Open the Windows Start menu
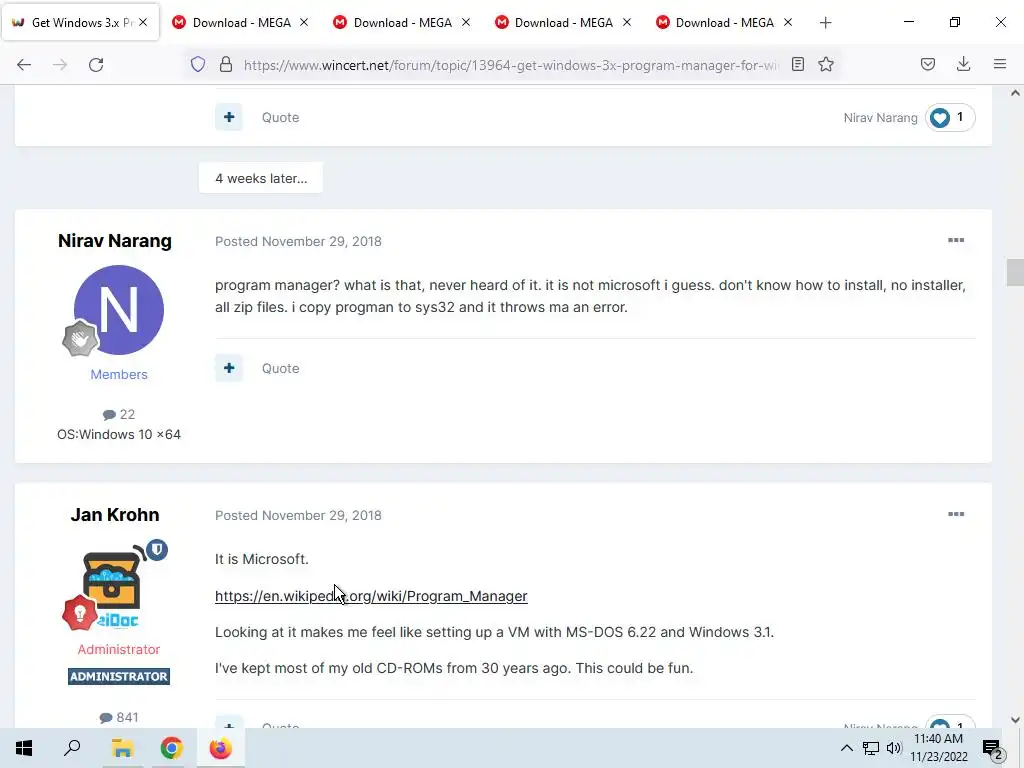 [24, 748]
